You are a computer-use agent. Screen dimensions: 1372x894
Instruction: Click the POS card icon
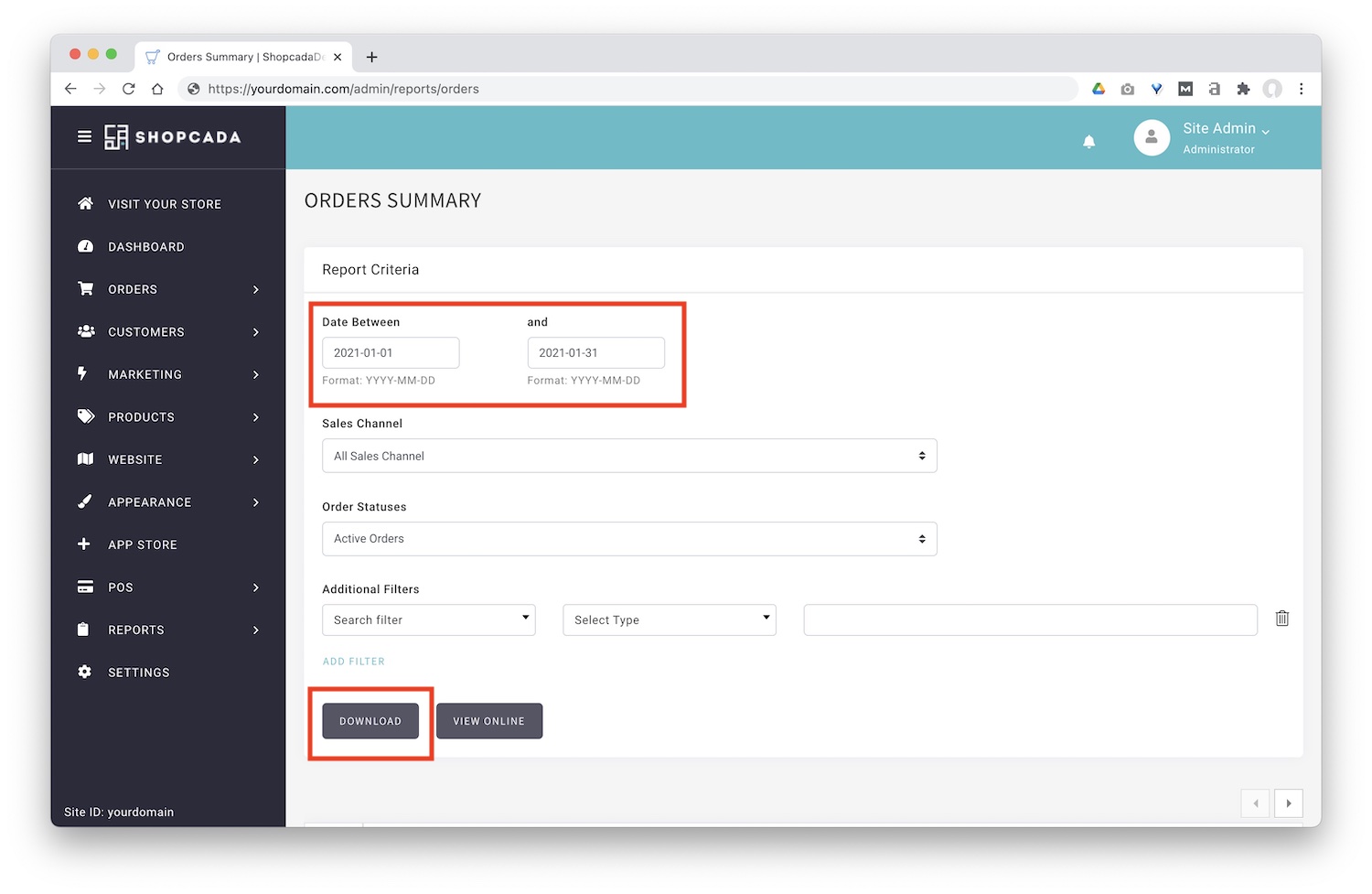(85, 587)
